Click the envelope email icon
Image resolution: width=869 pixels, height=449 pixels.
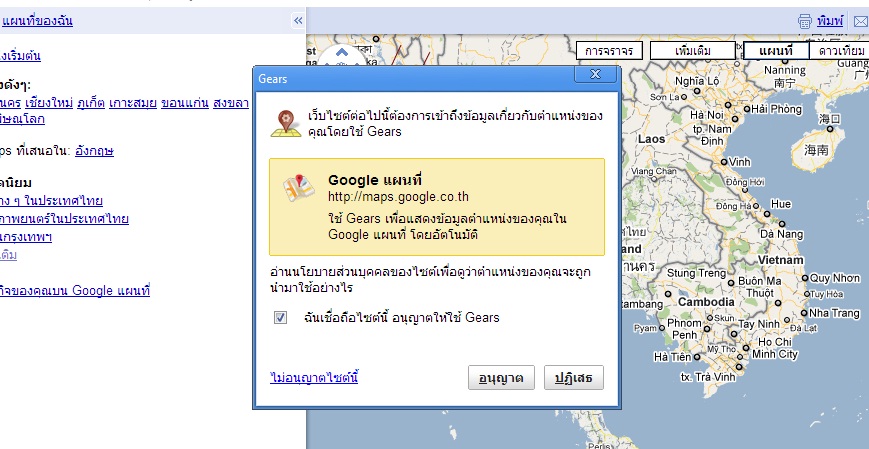tap(861, 22)
